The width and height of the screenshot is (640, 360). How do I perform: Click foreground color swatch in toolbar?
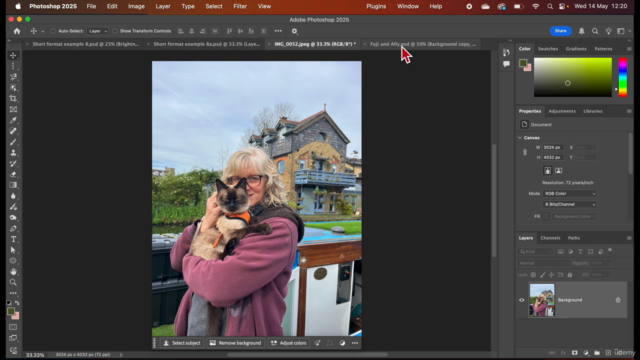[11, 311]
